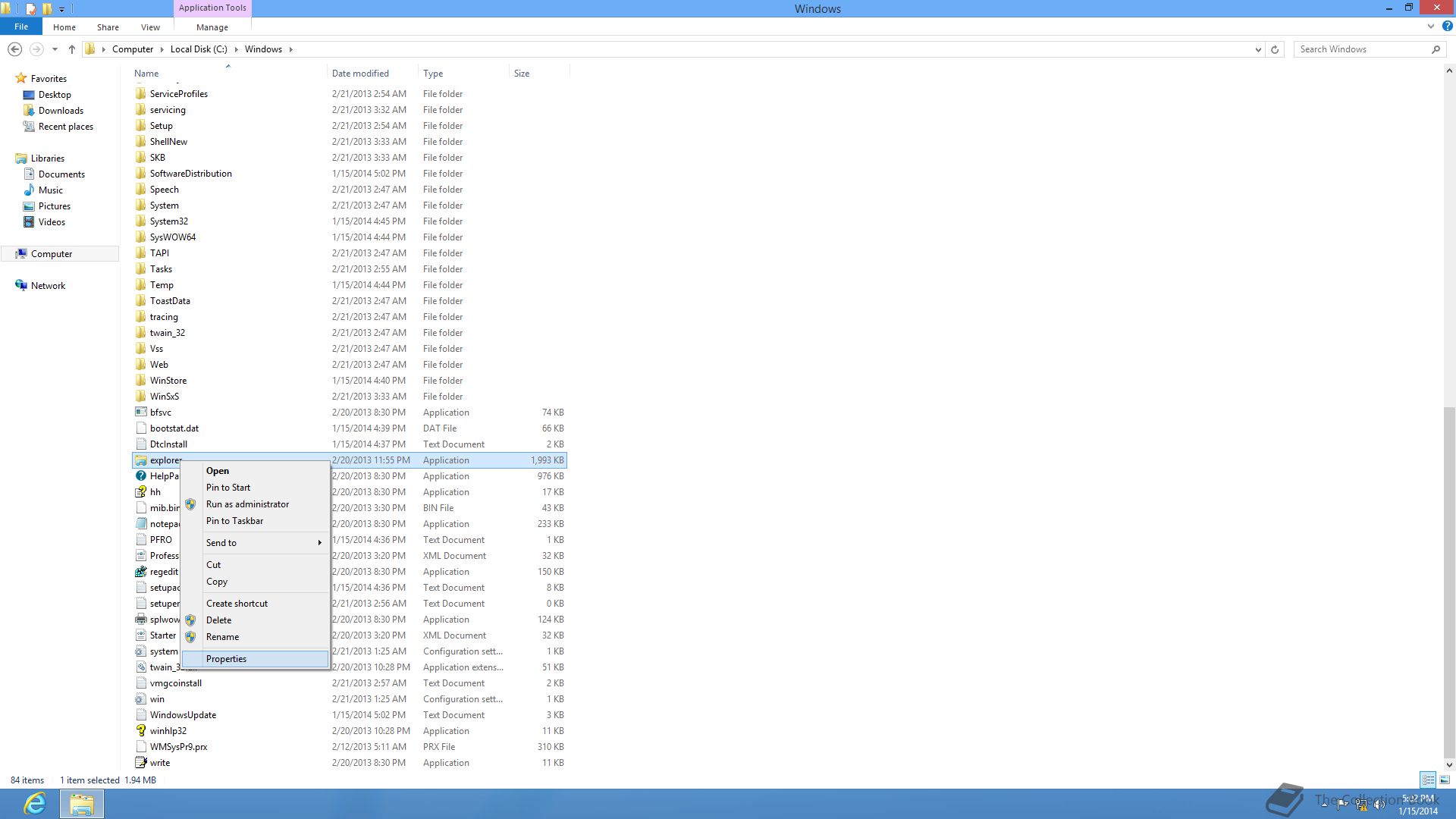
Task: Open Help question mark icon
Action: click(1447, 26)
